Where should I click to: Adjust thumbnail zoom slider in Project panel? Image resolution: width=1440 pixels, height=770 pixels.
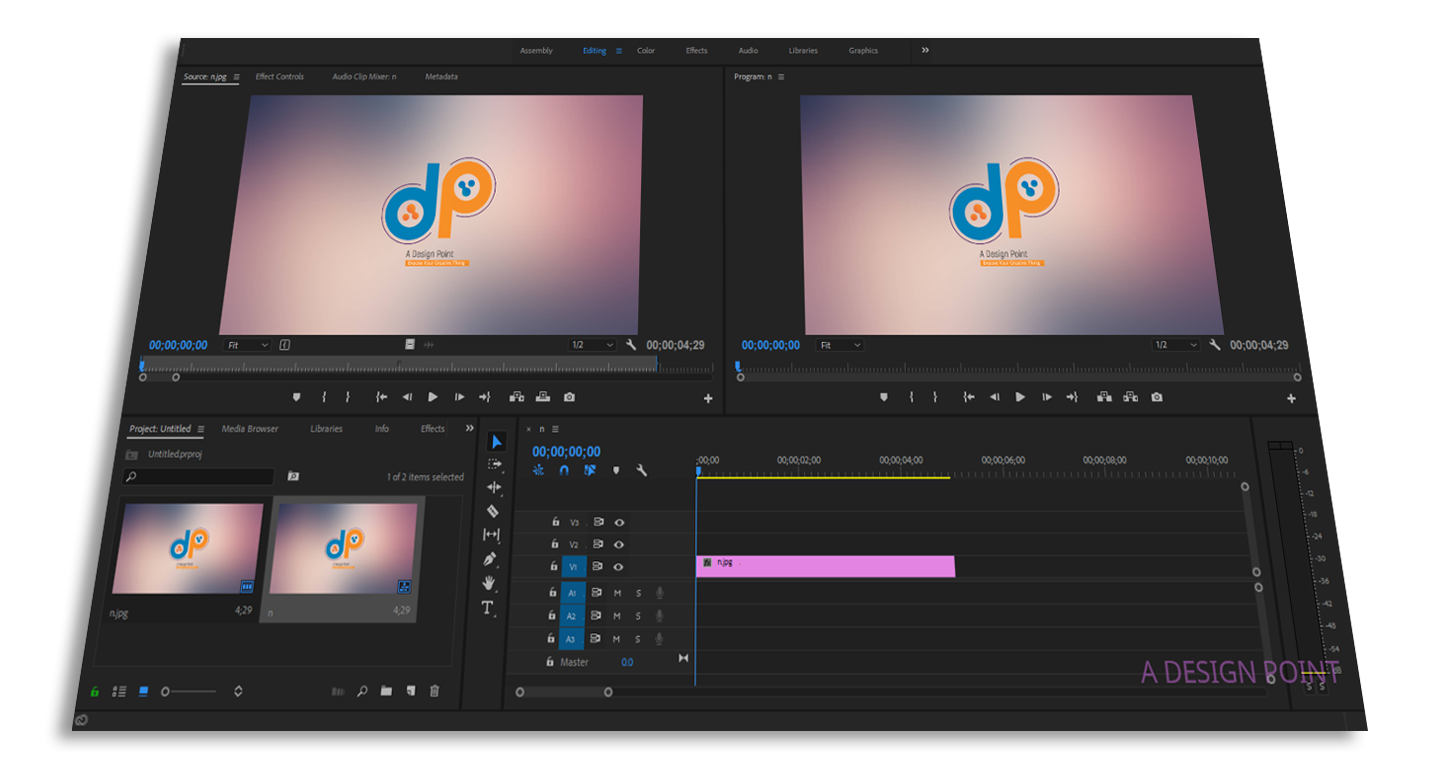[x=189, y=691]
